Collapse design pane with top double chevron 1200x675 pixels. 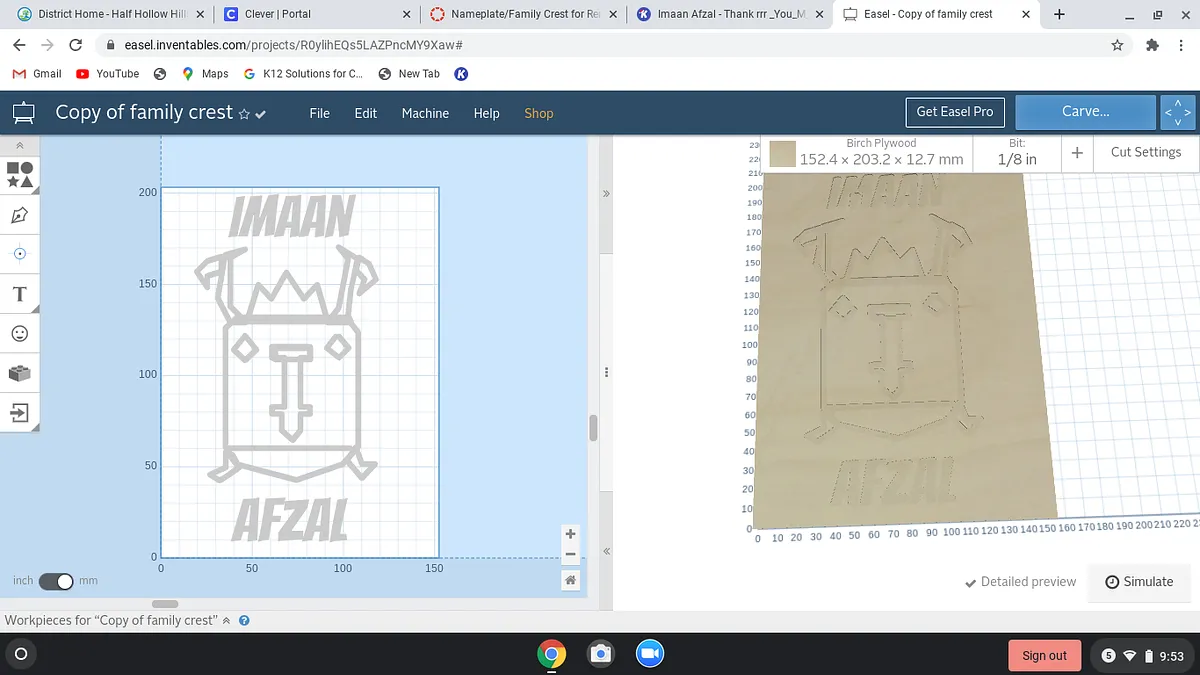(606, 192)
